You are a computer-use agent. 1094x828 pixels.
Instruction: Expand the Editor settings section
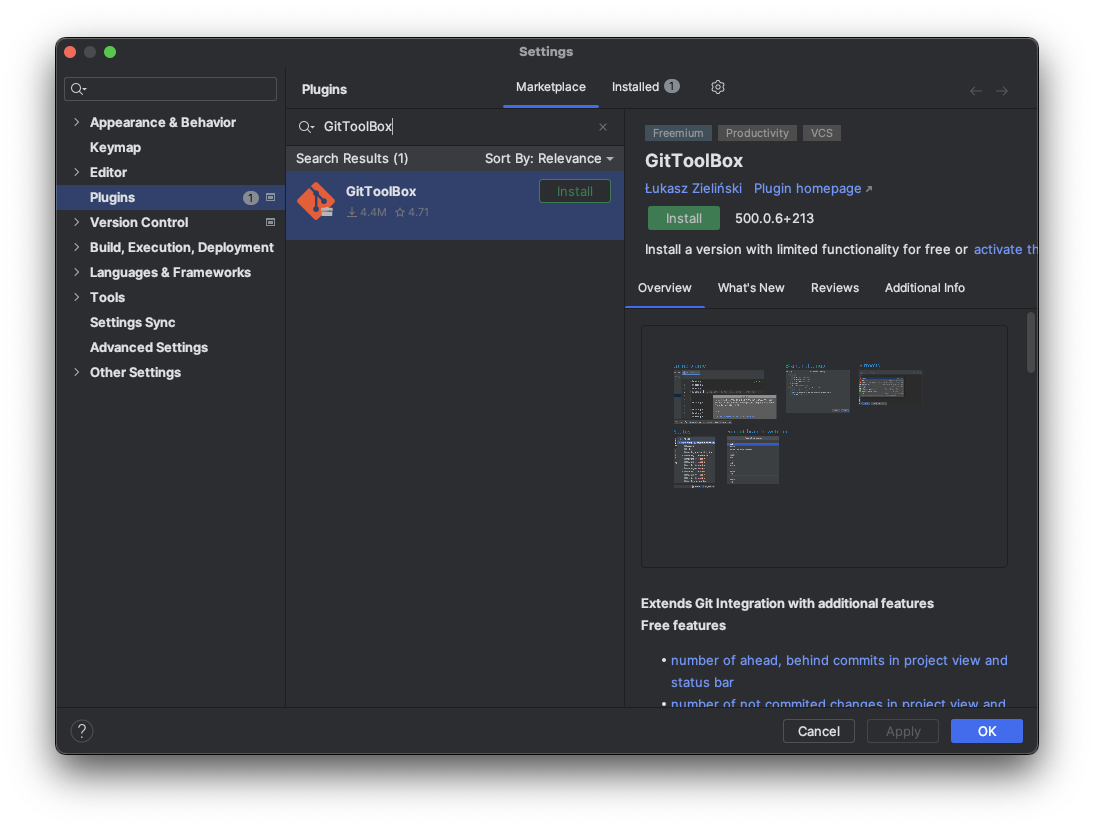77,172
